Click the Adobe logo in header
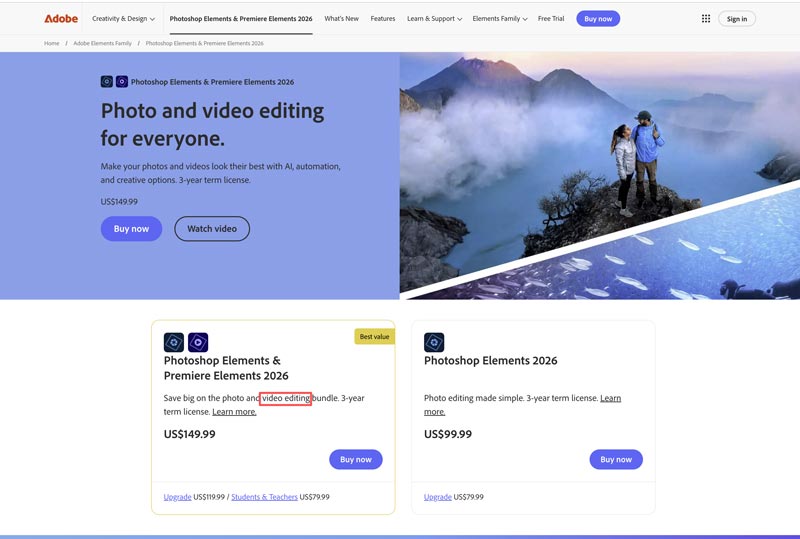Viewport: 800px width, 539px height. click(61, 19)
